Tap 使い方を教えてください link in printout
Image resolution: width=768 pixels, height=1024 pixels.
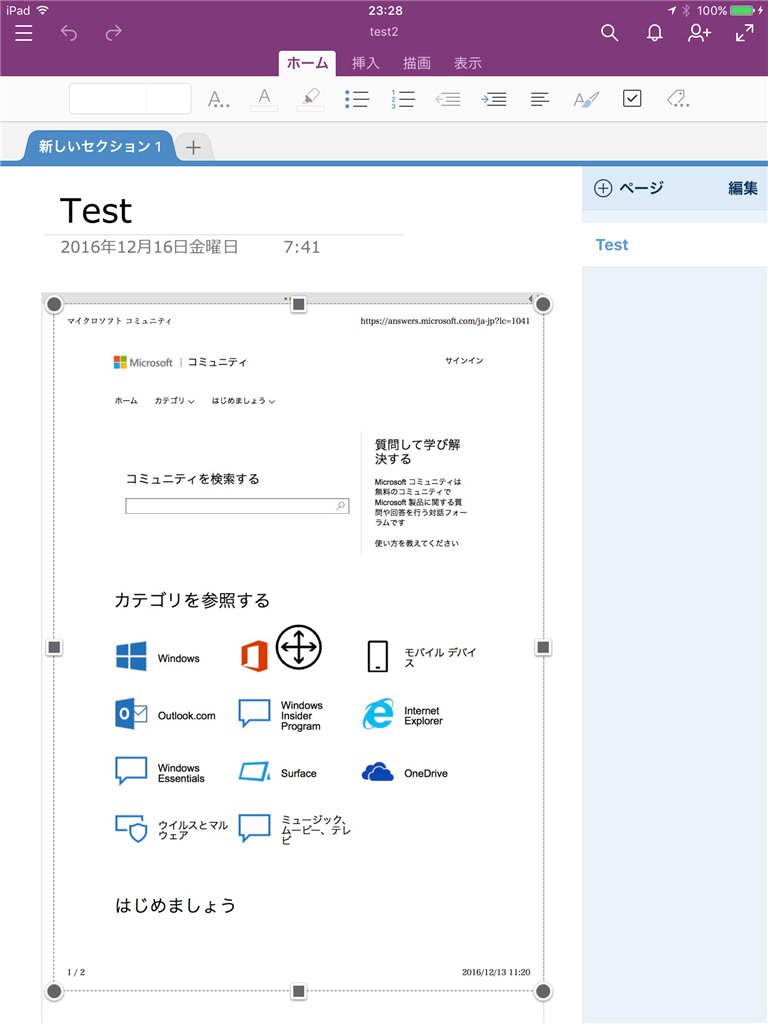pyautogui.click(x=417, y=543)
